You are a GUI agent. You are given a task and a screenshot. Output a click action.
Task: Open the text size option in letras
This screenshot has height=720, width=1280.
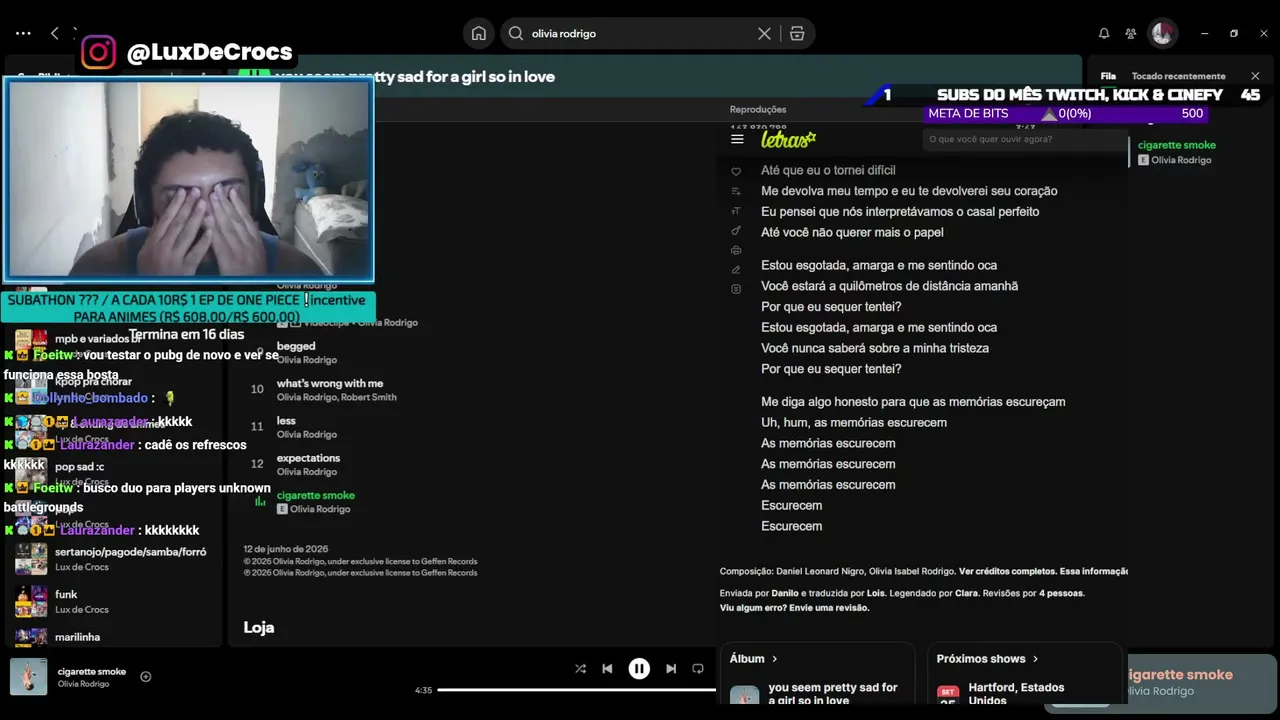[736, 211]
